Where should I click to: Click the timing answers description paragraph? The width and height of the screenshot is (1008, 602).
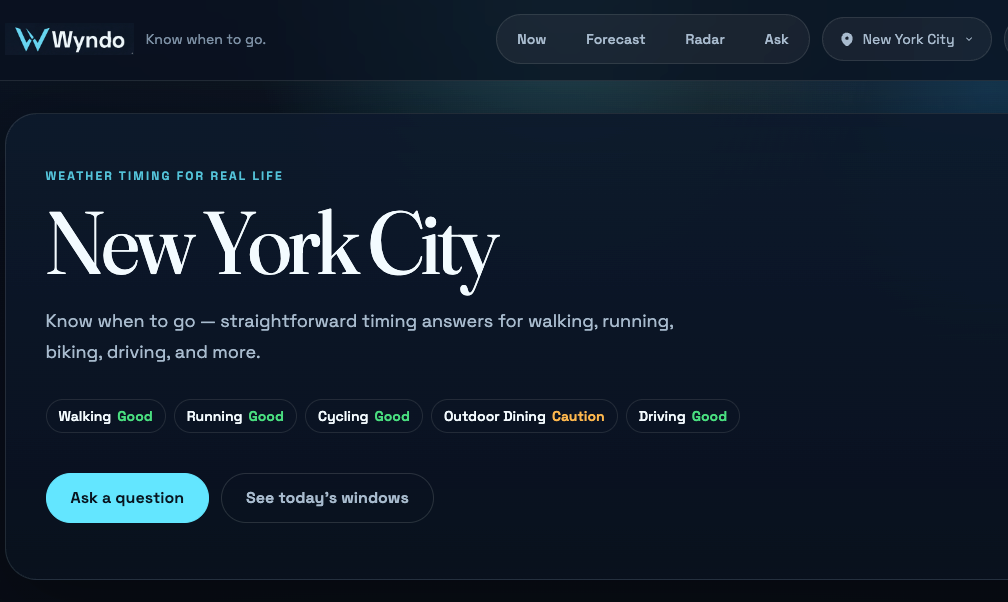tap(359, 337)
